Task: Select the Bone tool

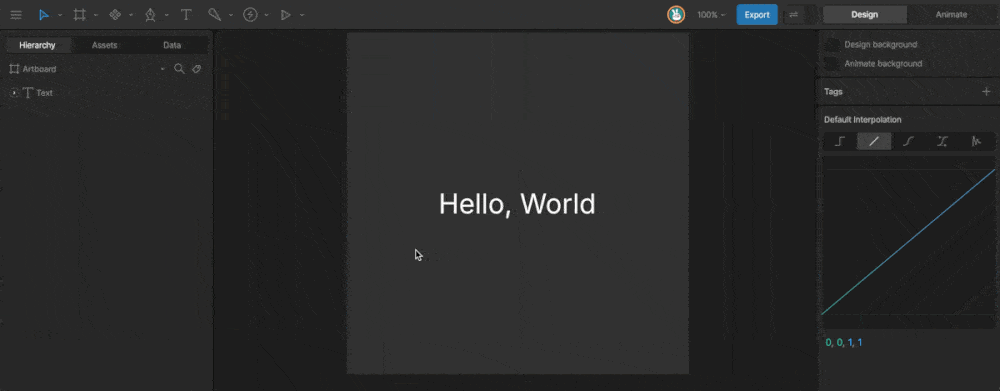Action: (x=214, y=15)
